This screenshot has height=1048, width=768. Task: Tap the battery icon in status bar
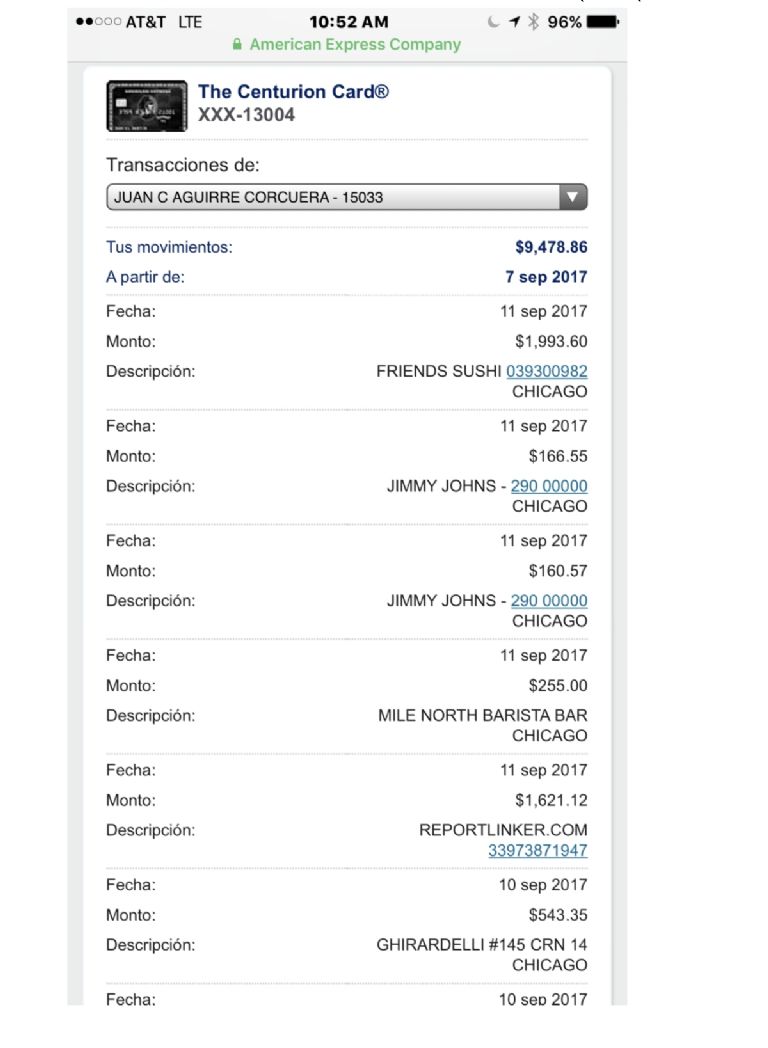click(604, 21)
